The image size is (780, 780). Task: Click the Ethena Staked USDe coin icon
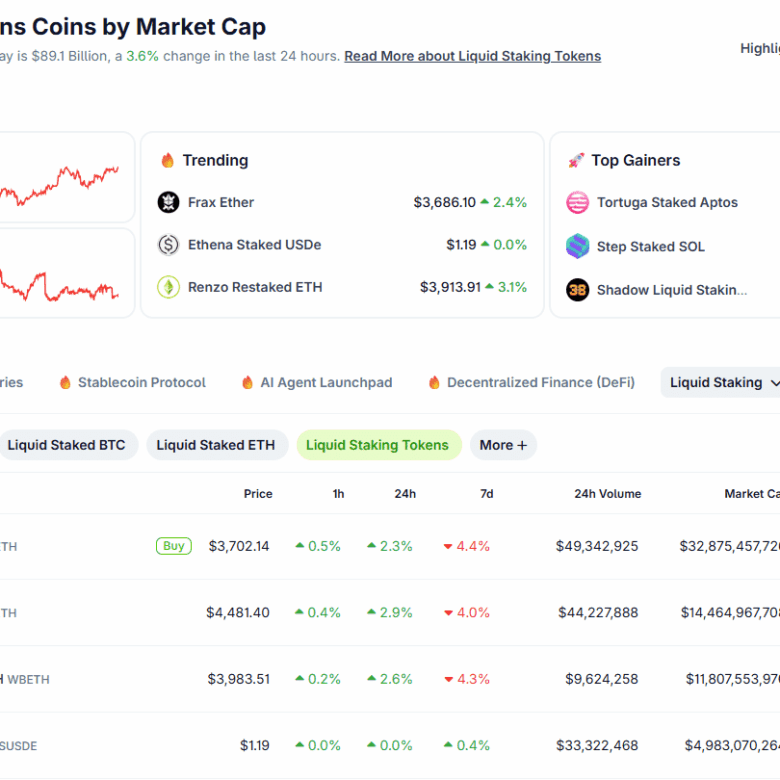pyautogui.click(x=168, y=245)
